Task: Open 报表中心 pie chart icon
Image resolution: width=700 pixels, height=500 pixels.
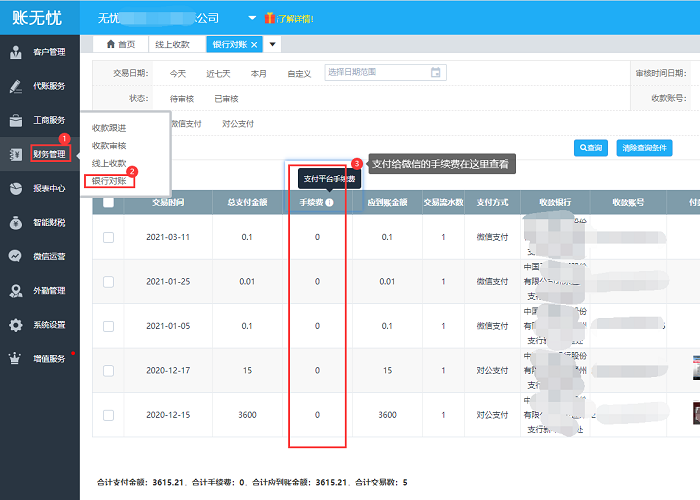Action: [x=16, y=188]
